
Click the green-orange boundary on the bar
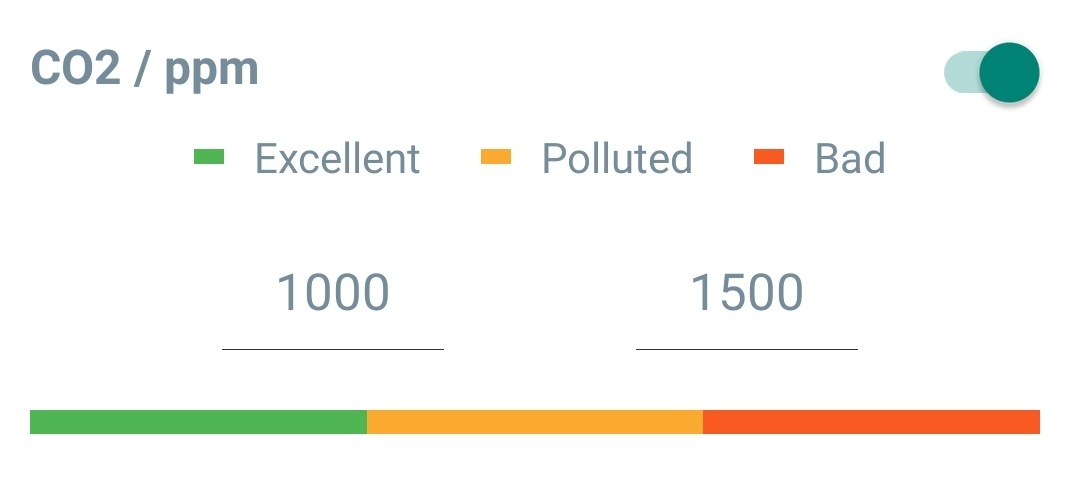click(x=367, y=422)
